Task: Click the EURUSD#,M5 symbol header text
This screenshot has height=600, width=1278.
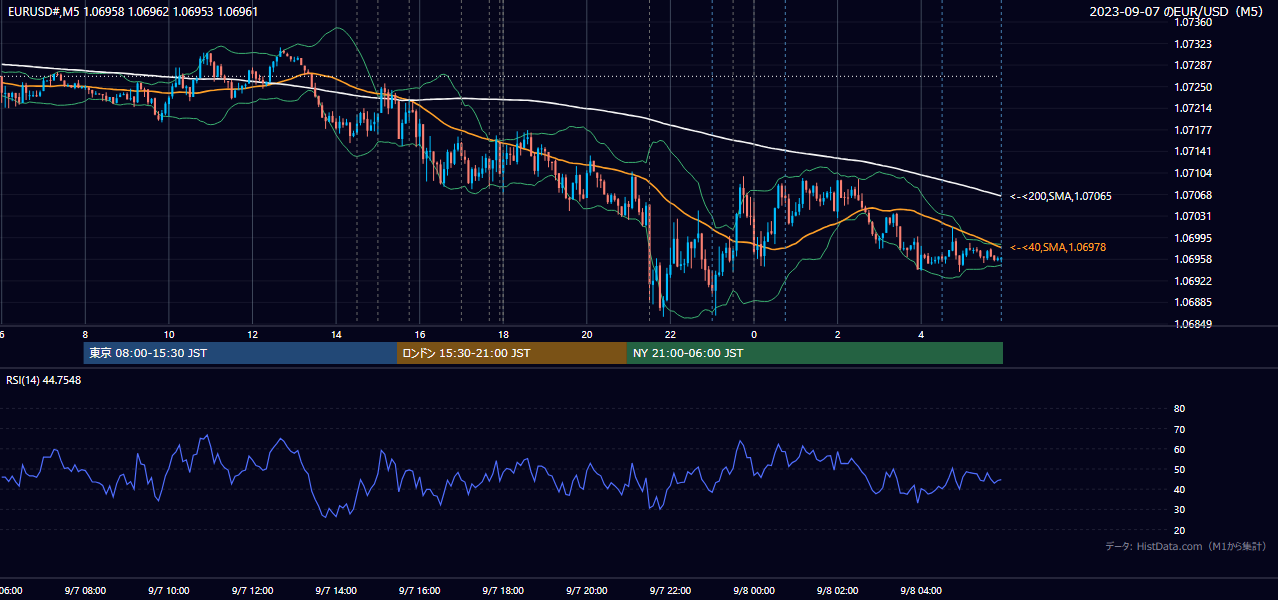Action: tap(132, 13)
